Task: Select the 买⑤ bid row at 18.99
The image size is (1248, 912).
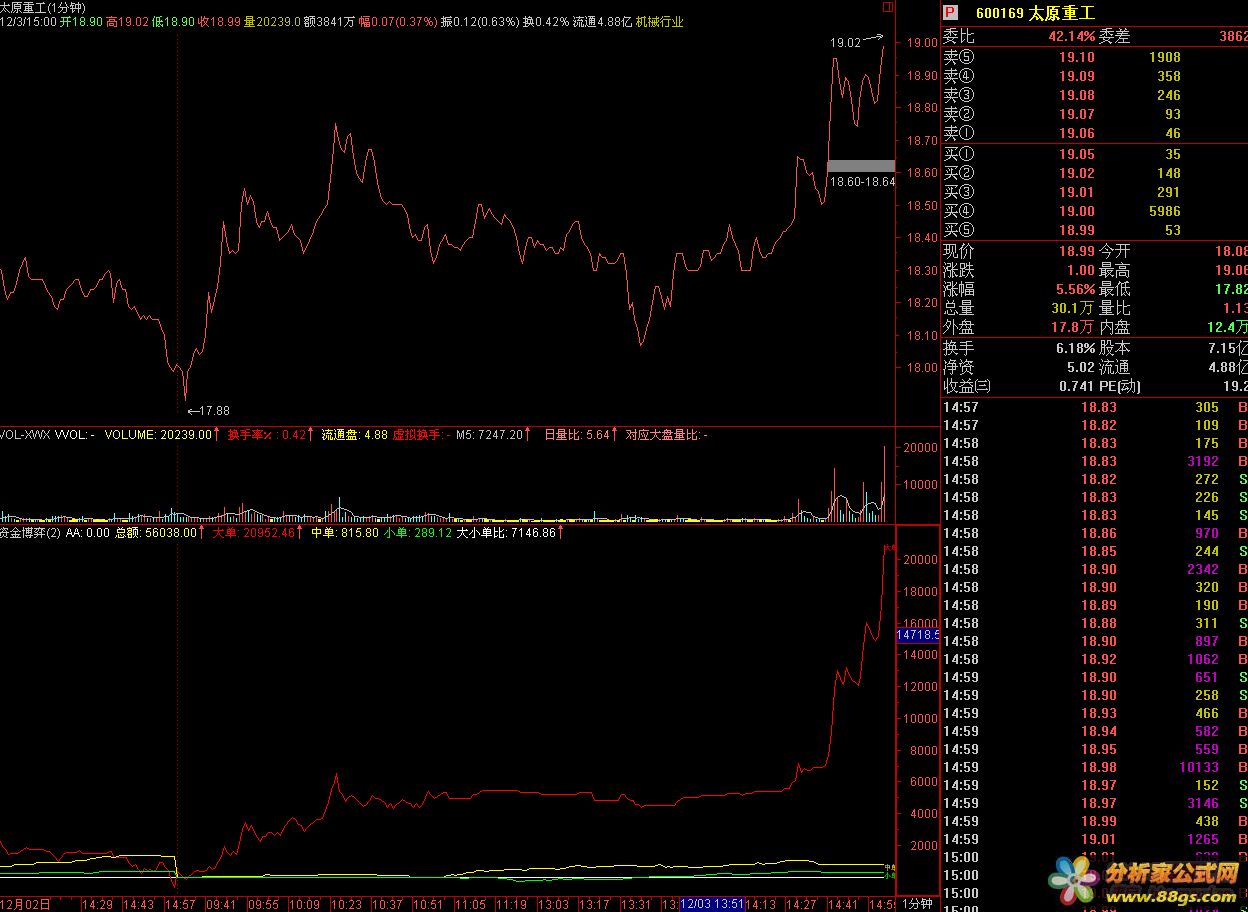Action: (x=1094, y=230)
